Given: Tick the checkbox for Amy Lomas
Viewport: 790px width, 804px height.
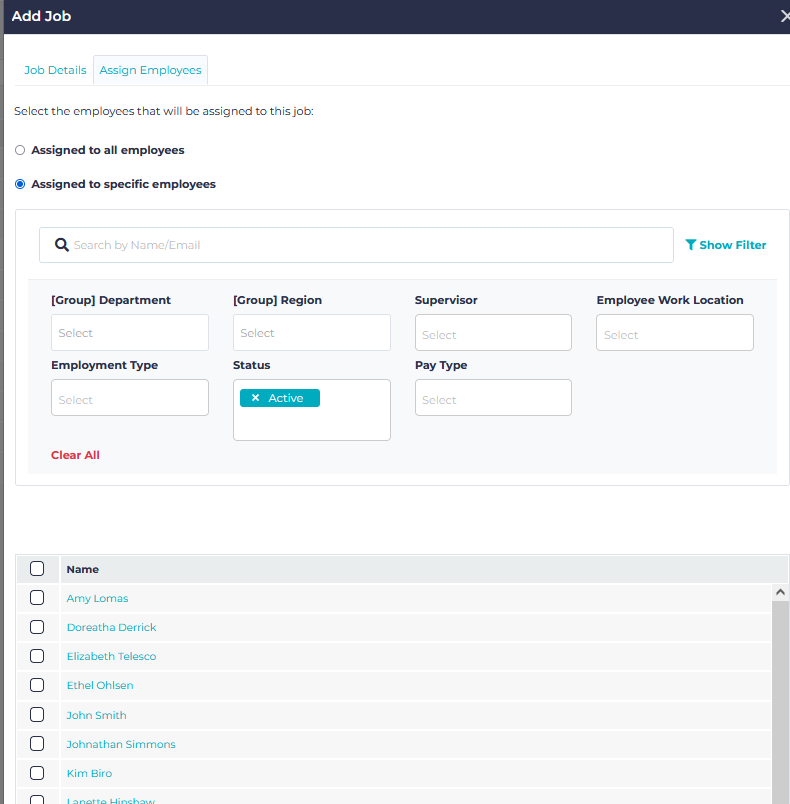Looking at the screenshot, I should point(37,598).
